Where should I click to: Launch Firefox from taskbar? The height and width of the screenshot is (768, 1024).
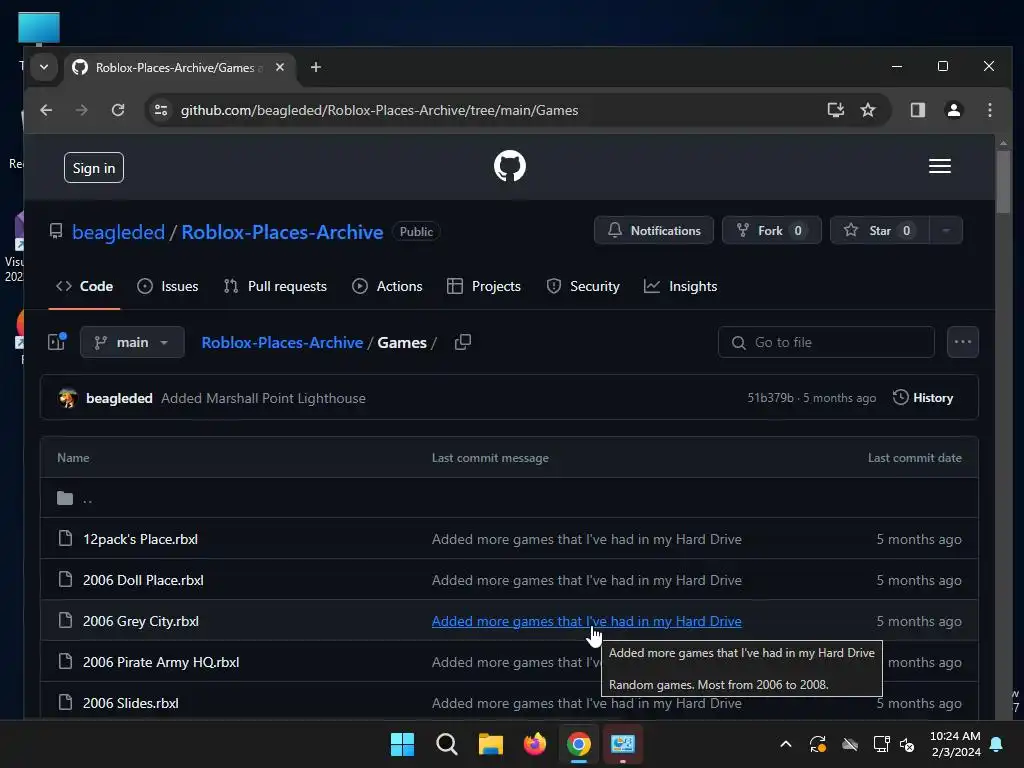[x=535, y=744]
